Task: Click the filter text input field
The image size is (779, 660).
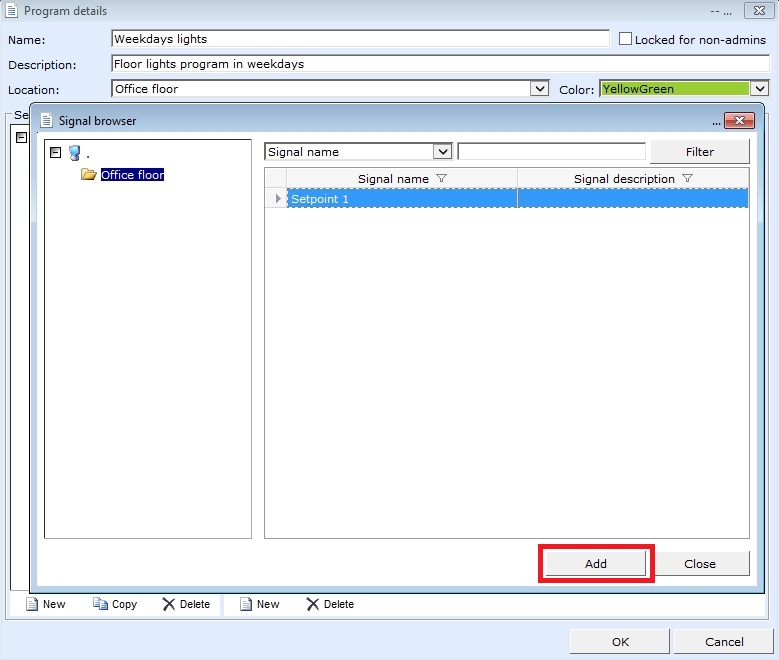Action: click(x=551, y=152)
